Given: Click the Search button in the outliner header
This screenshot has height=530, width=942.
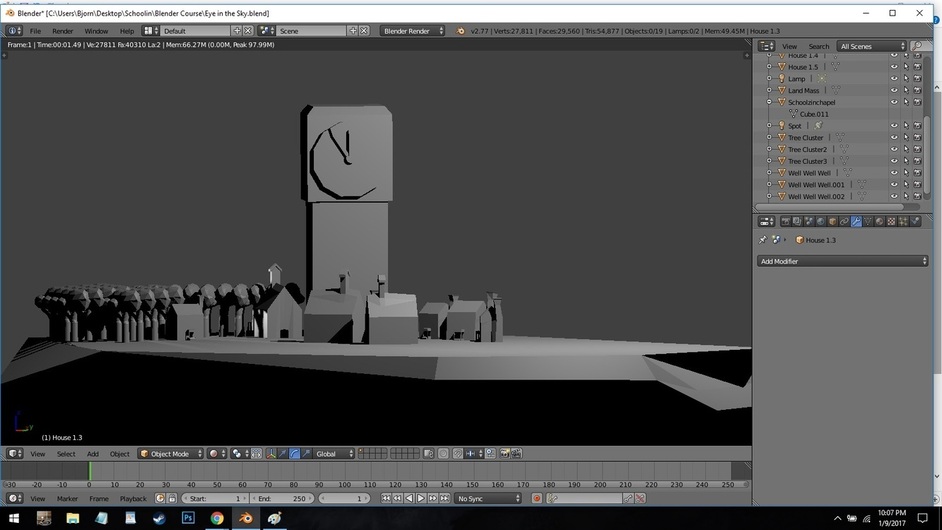Looking at the screenshot, I should [x=818, y=46].
